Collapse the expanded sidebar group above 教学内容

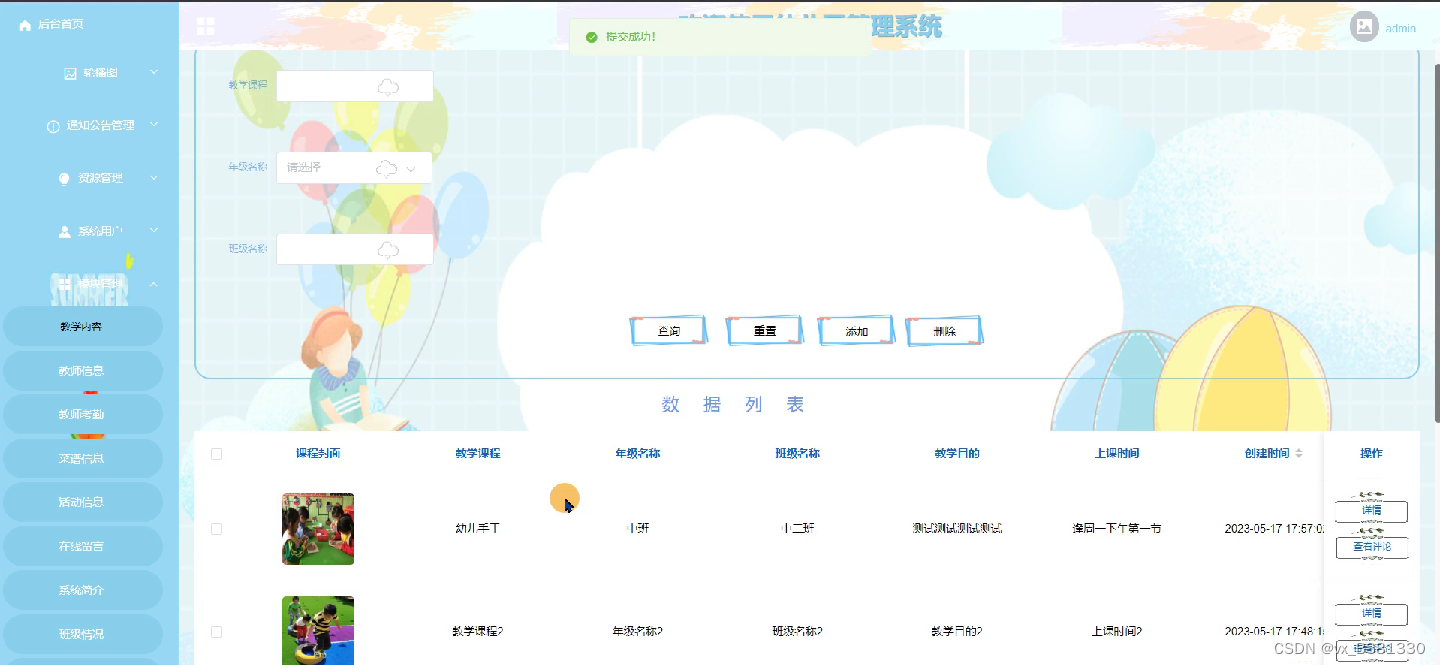point(154,283)
